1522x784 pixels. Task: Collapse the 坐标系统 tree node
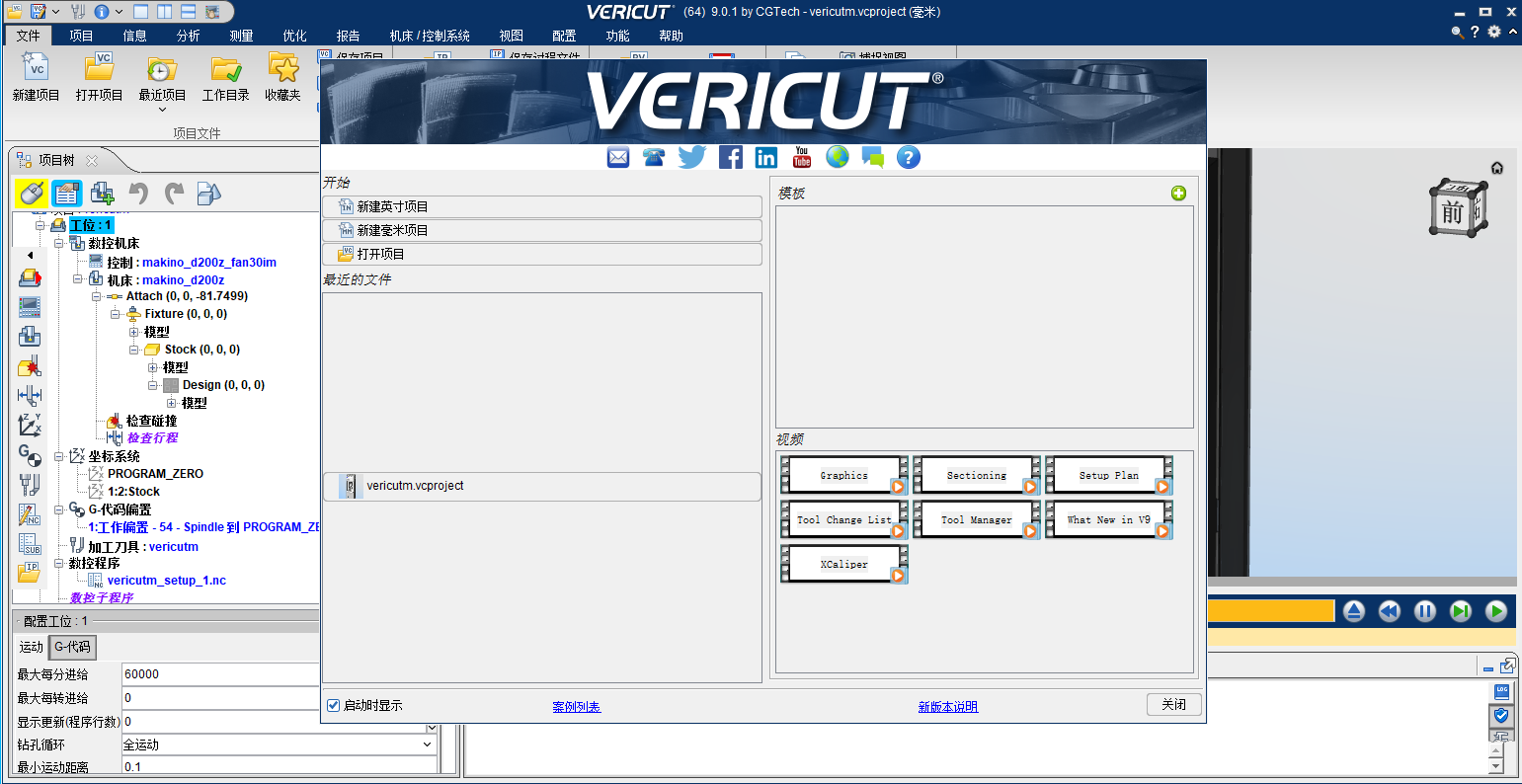(x=59, y=456)
